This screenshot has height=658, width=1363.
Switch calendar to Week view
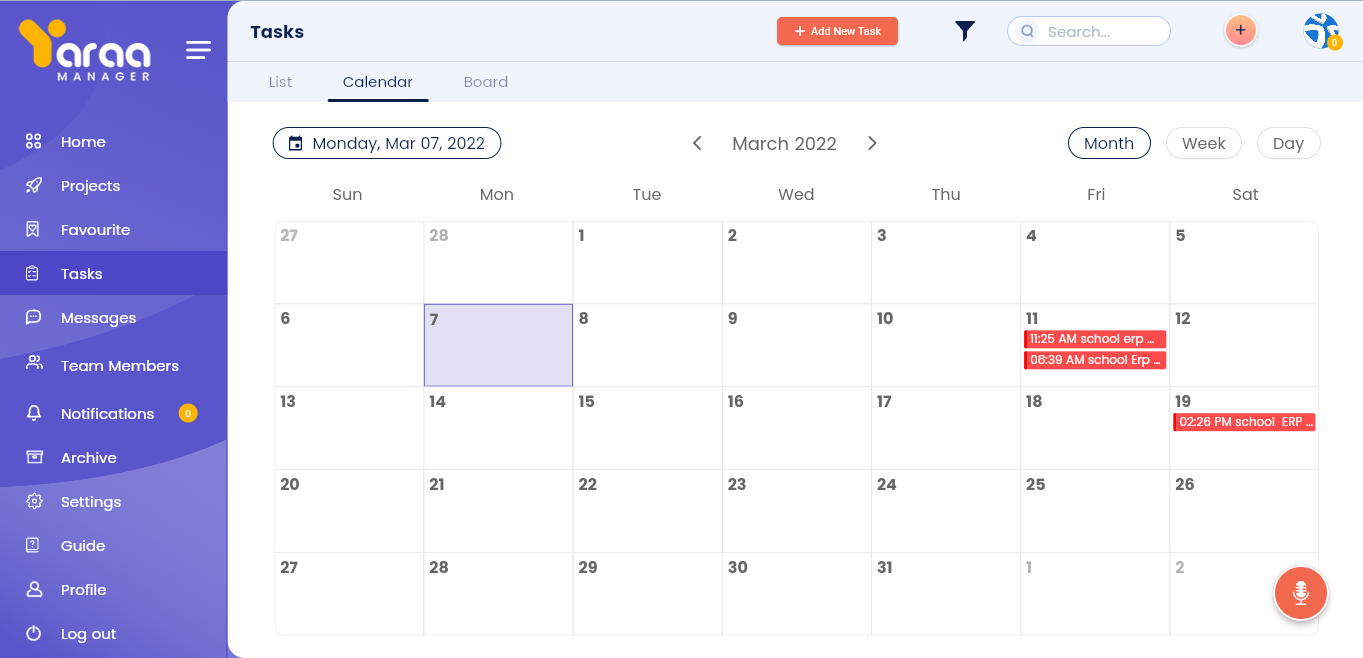1203,143
